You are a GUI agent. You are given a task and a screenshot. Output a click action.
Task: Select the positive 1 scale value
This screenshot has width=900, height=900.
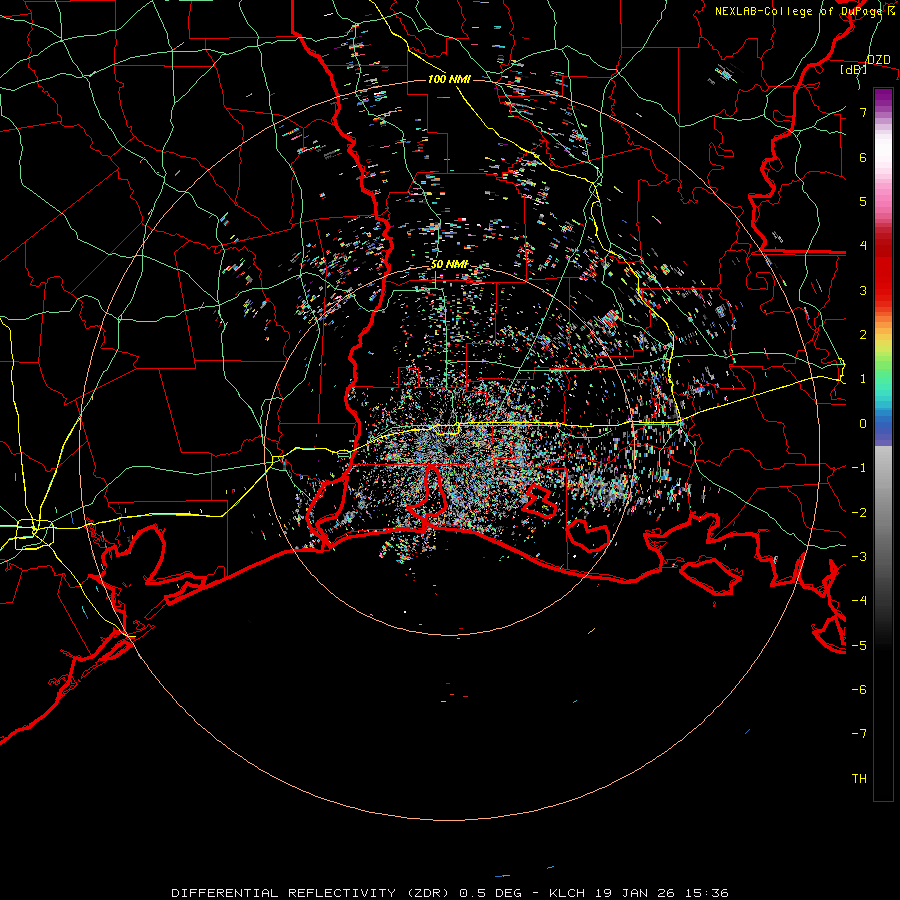(x=863, y=379)
